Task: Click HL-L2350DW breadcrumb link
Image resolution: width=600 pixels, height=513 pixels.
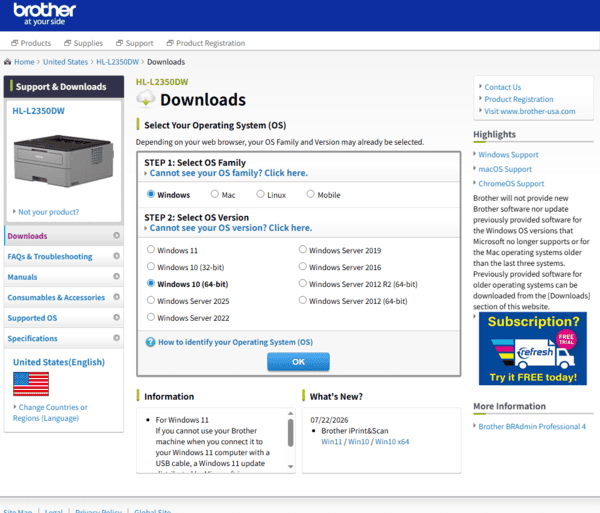Action: tap(117, 62)
